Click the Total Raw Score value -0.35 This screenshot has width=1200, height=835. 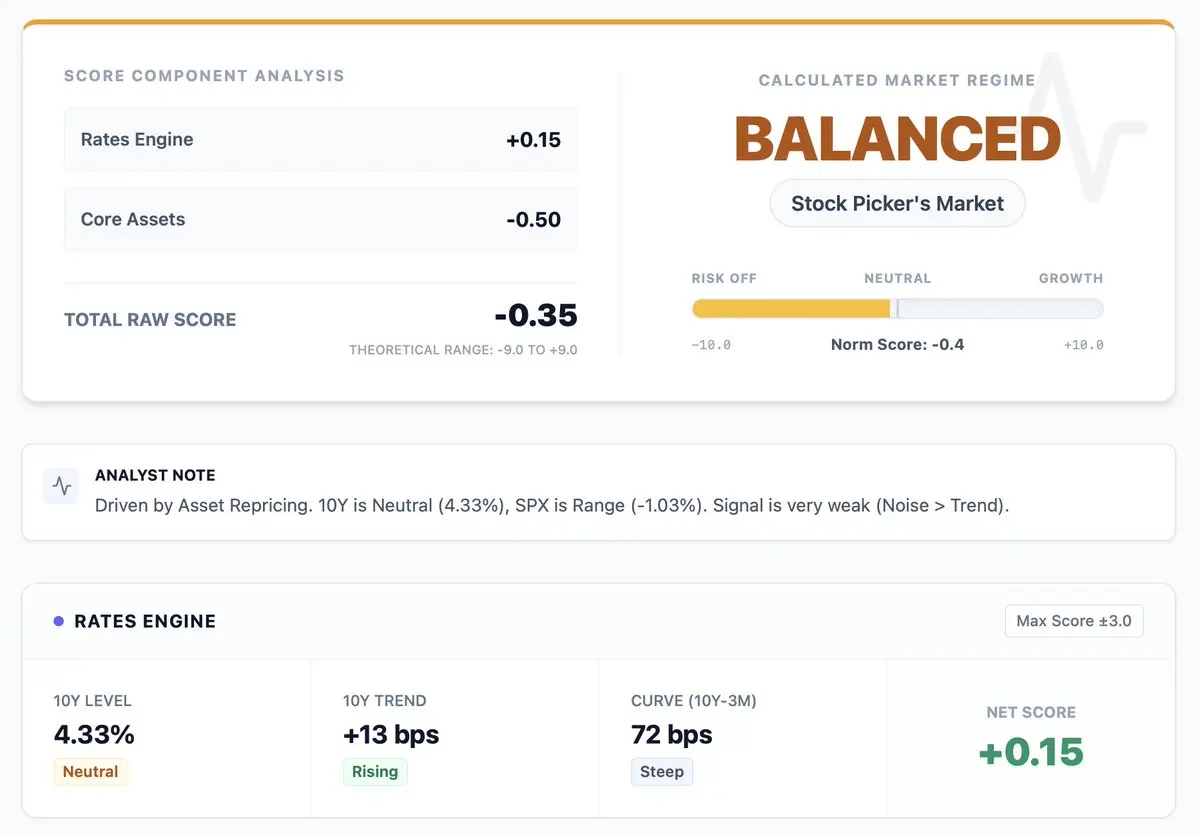[535, 316]
